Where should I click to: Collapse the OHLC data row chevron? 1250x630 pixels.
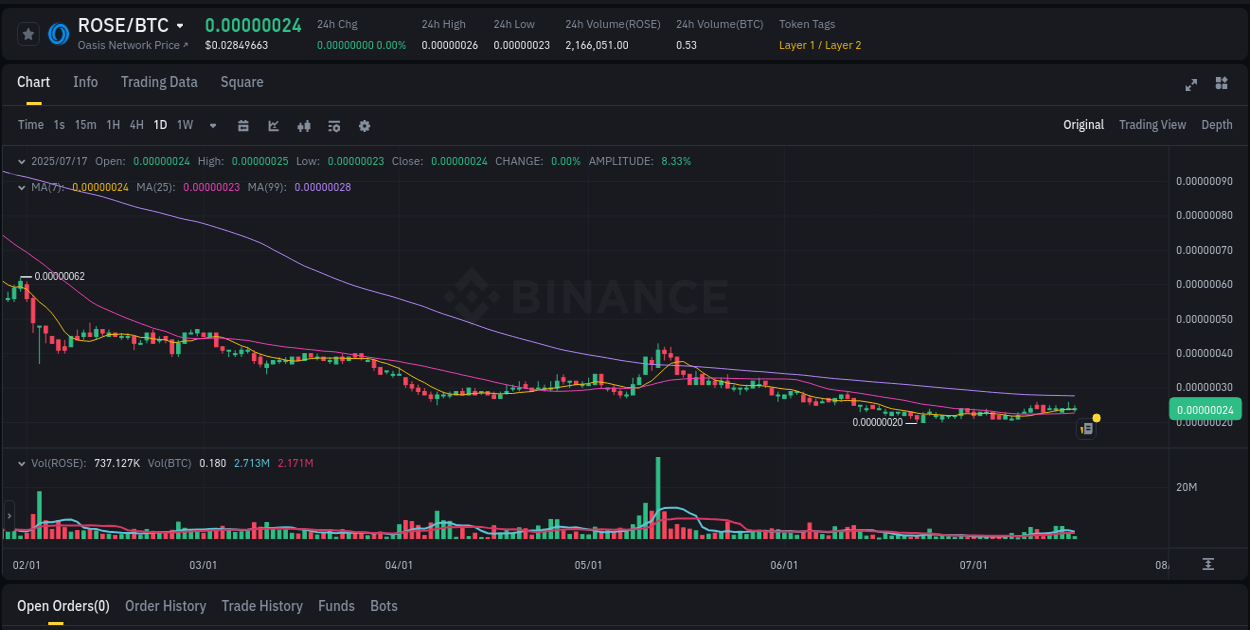pos(21,160)
